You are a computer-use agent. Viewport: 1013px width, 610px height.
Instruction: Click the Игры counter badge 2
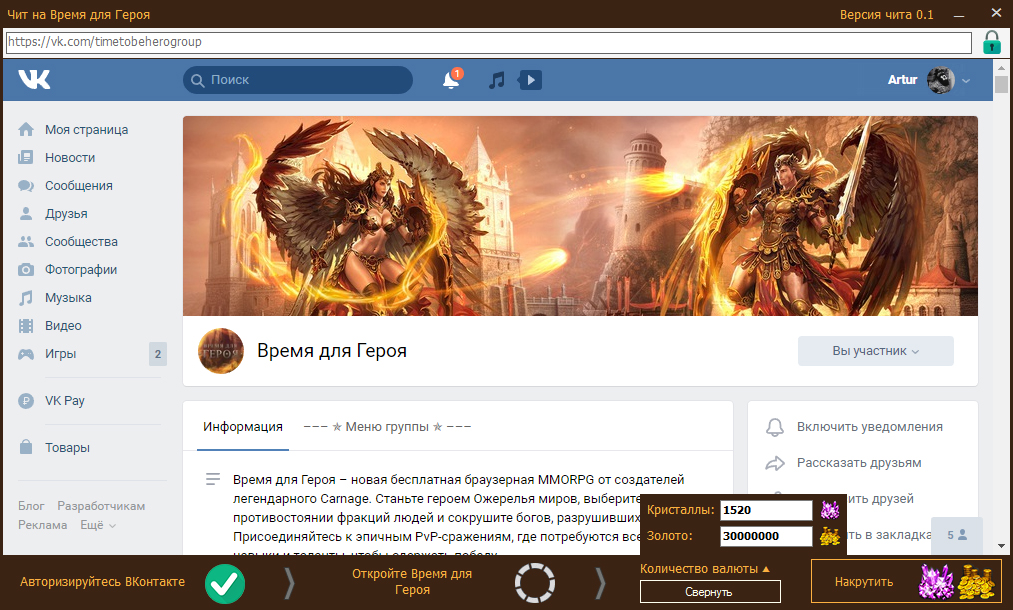(x=158, y=354)
